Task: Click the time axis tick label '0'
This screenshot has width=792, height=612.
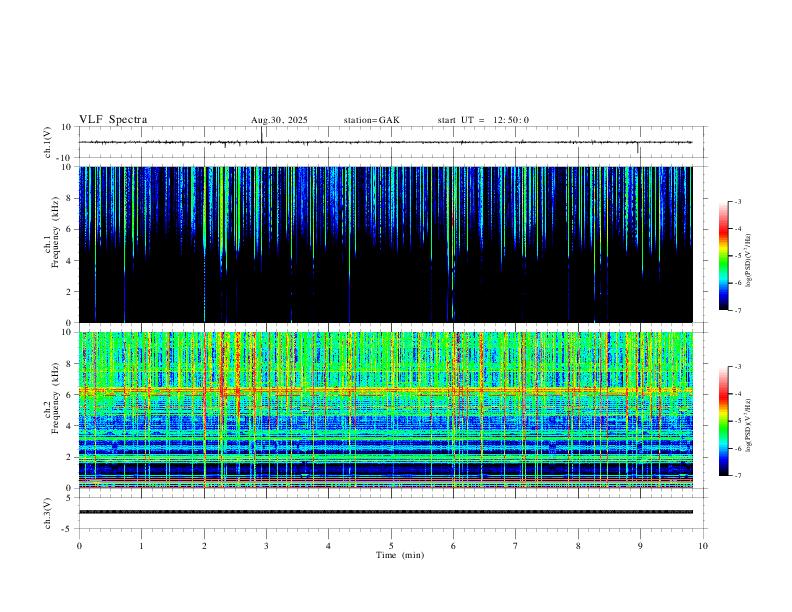Action: [79, 546]
